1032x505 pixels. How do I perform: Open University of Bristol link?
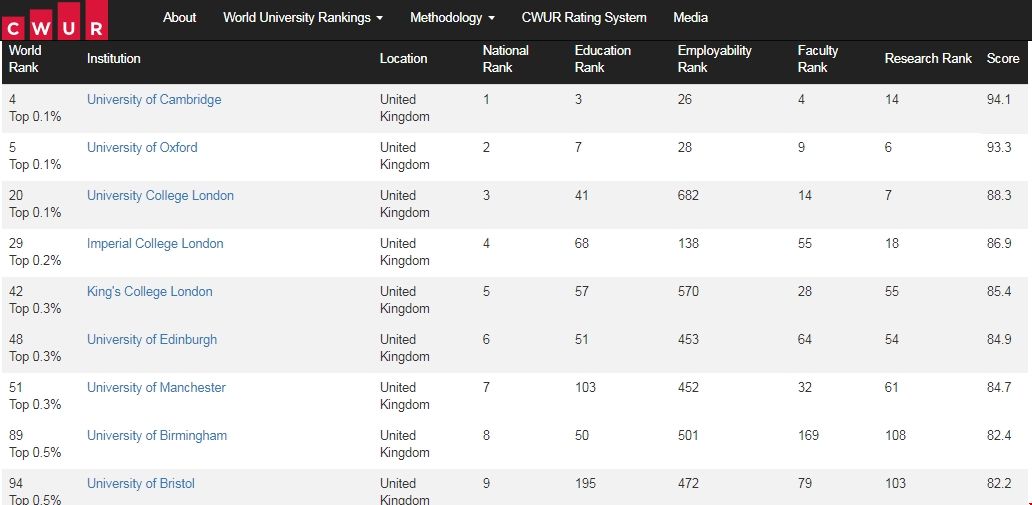[x=141, y=484]
